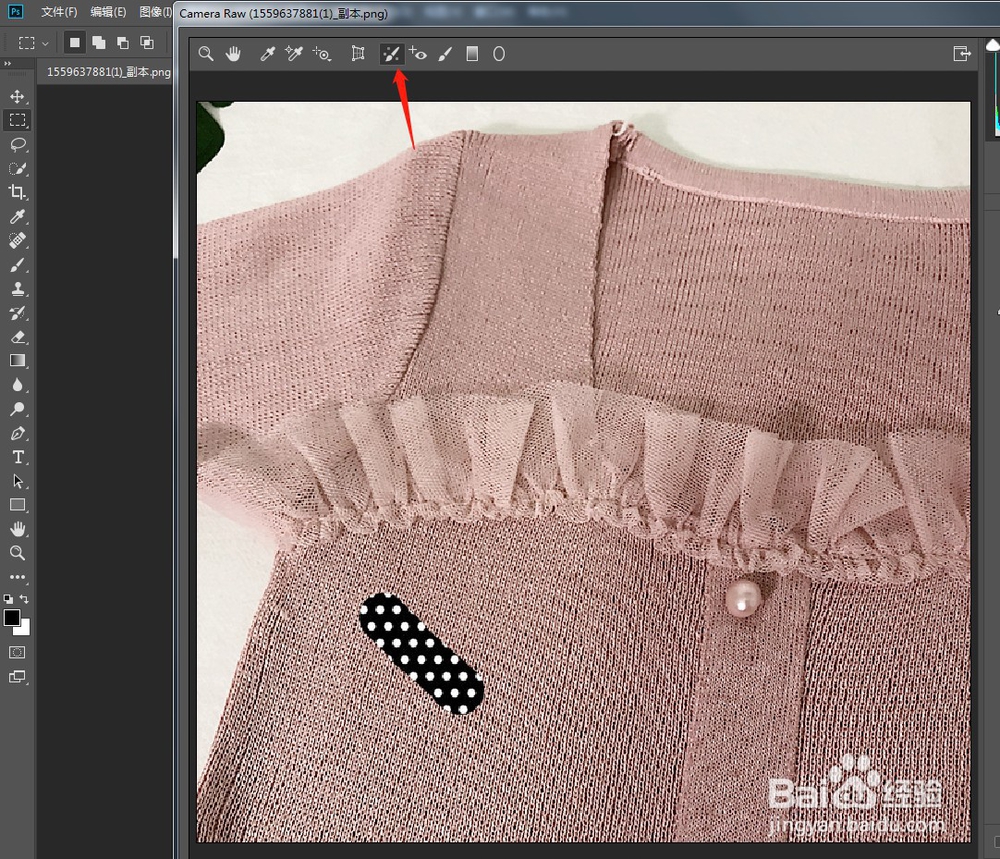
Task: Select the Zoom tool in Camera Raw toolbar
Action: click(205, 54)
